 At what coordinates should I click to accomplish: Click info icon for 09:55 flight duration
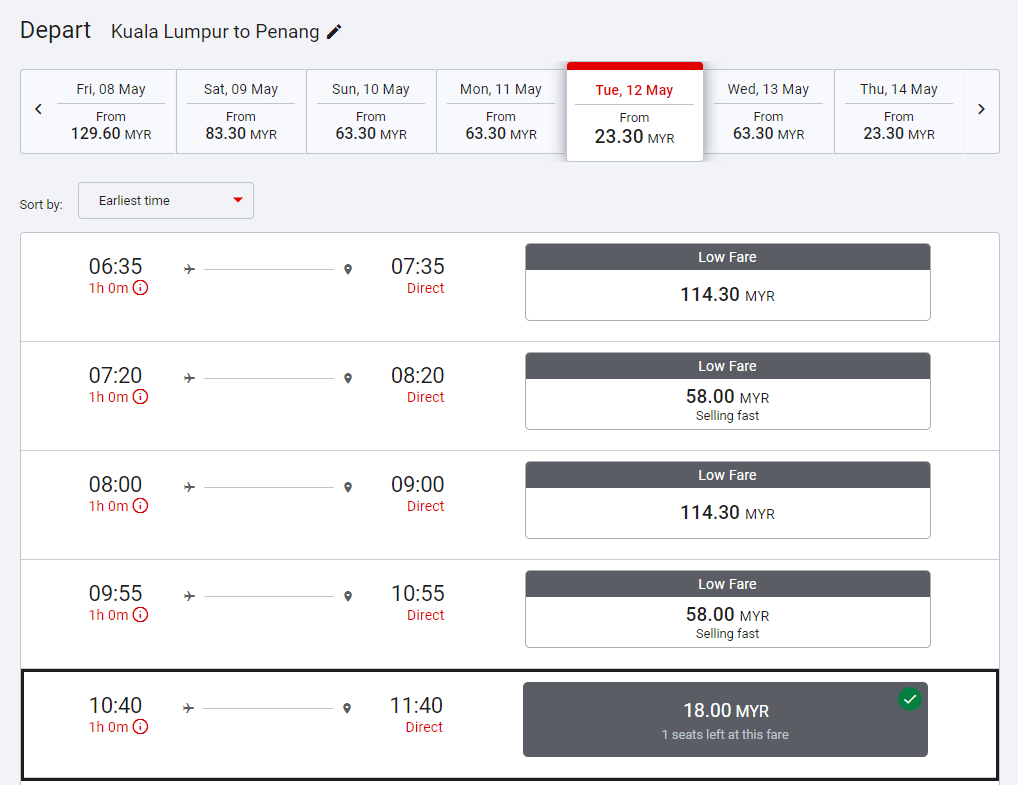(x=141, y=615)
